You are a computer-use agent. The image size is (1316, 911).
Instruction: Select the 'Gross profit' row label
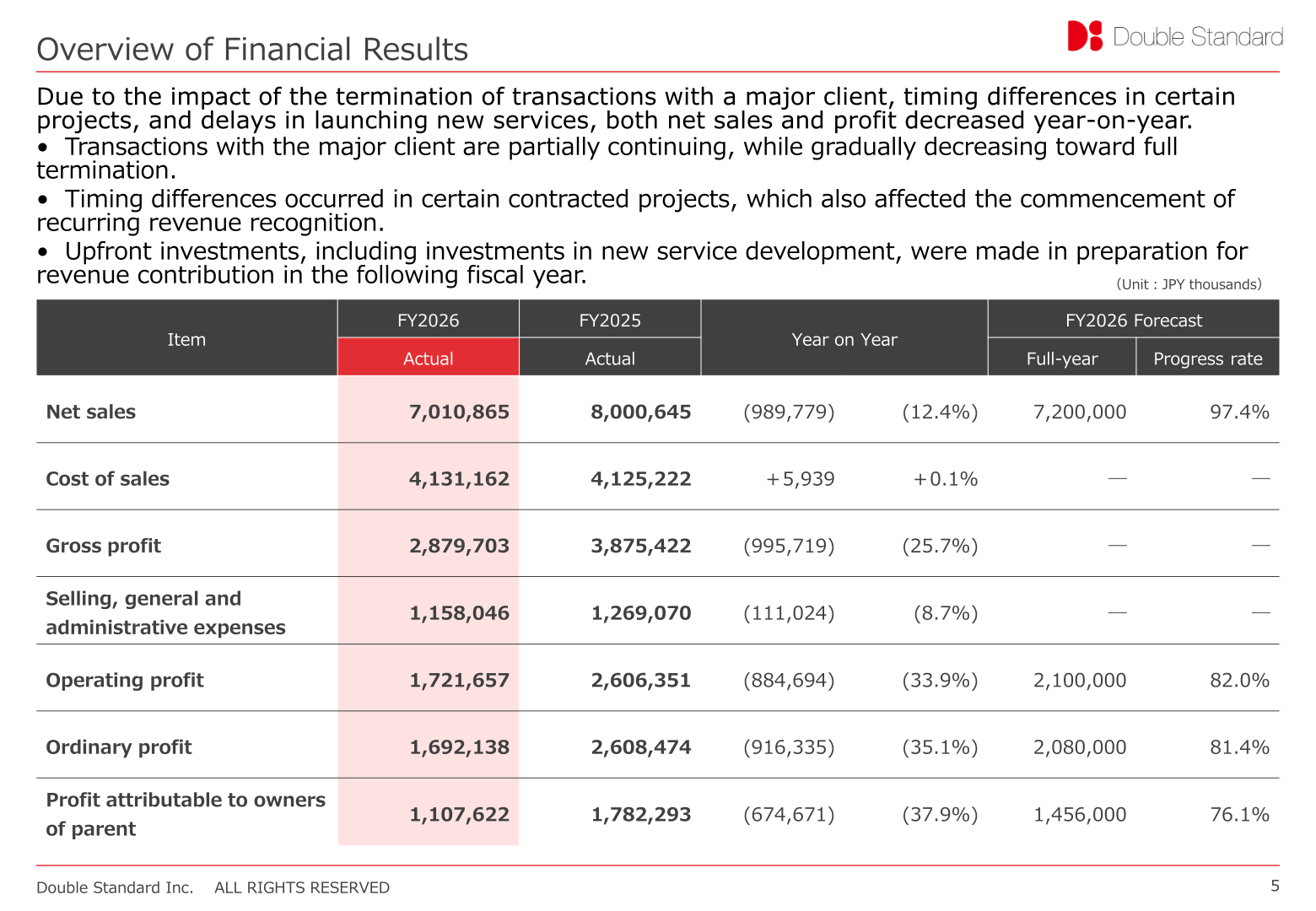[x=104, y=546]
